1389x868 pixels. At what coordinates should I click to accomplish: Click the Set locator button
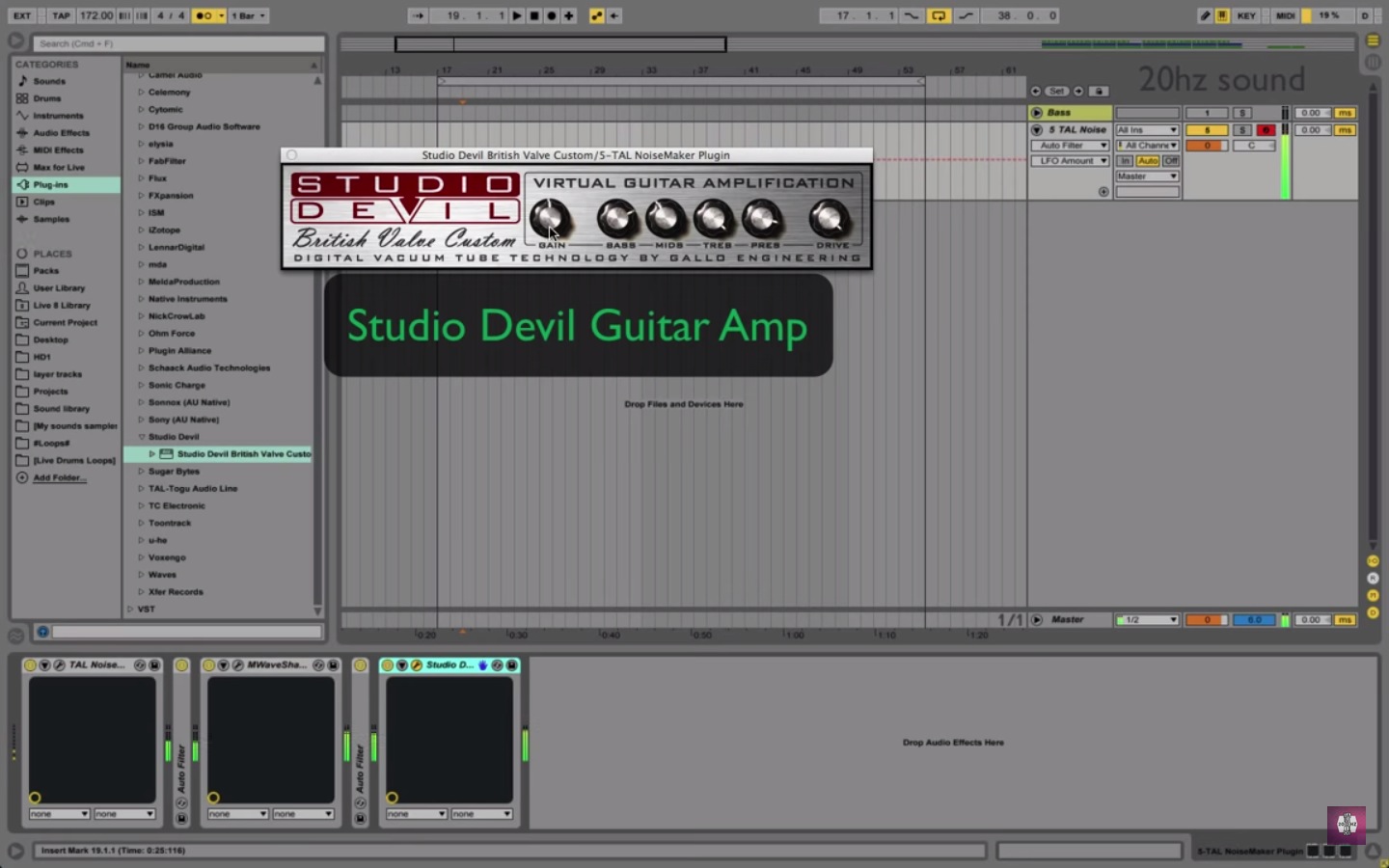click(x=1057, y=92)
